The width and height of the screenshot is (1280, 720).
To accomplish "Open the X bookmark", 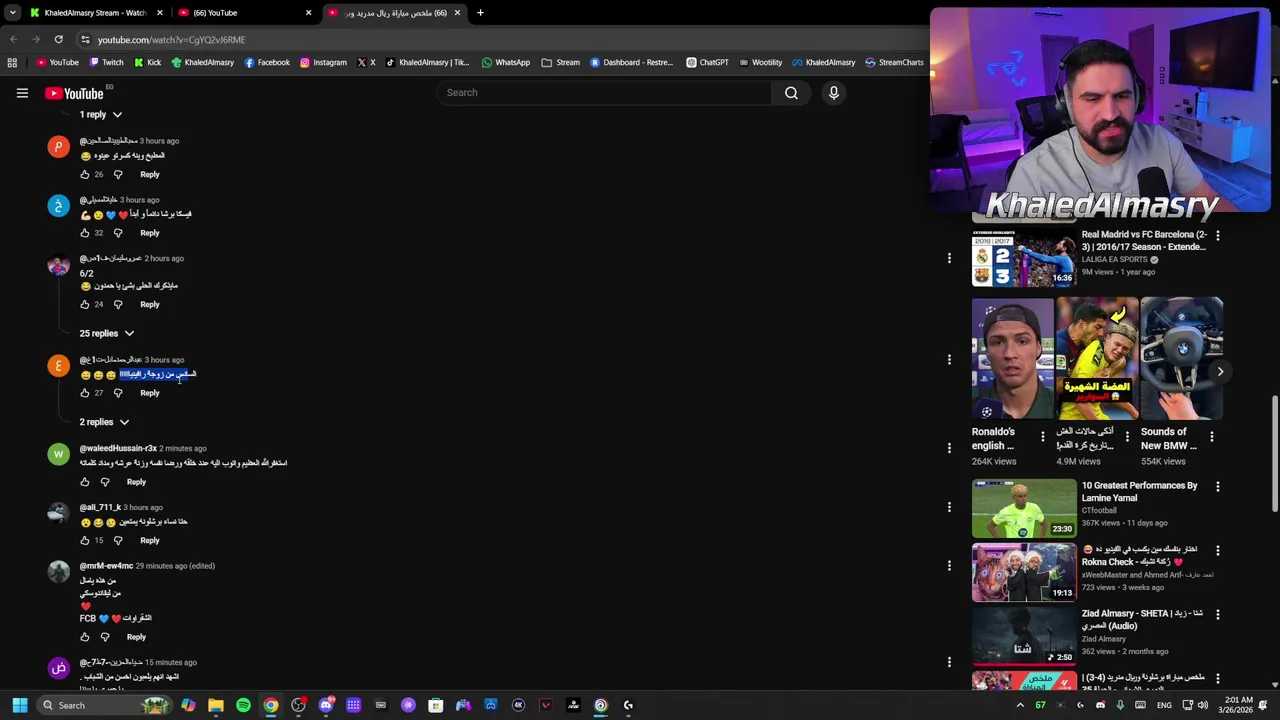I will tap(366, 62).
